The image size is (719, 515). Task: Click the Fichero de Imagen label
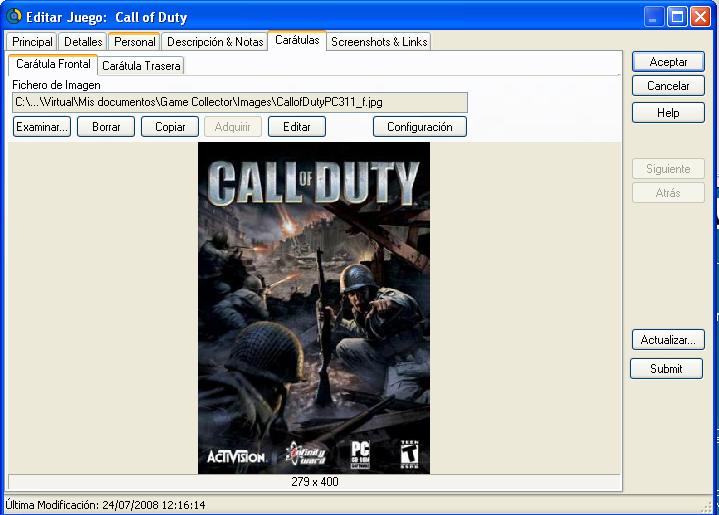click(56, 85)
